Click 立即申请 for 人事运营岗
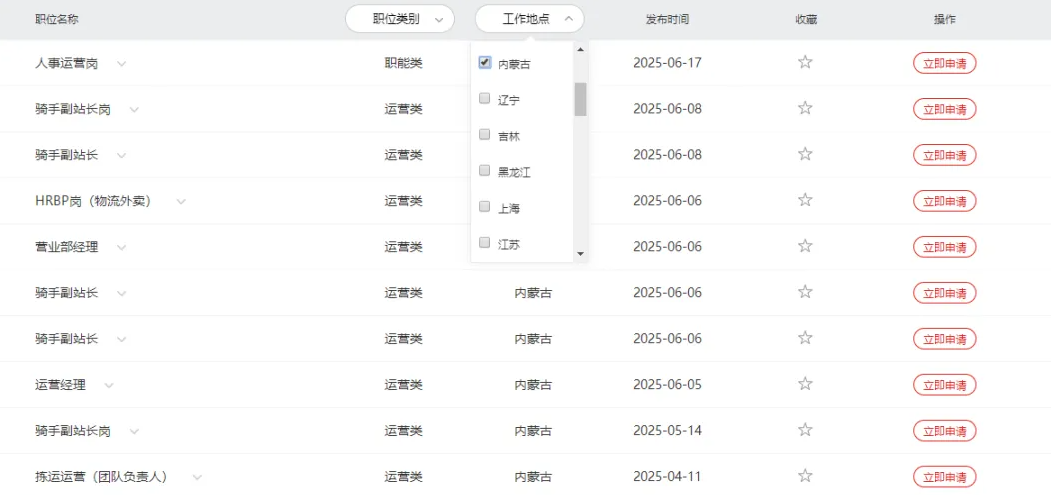The image size is (1051, 495). [944, 63]
